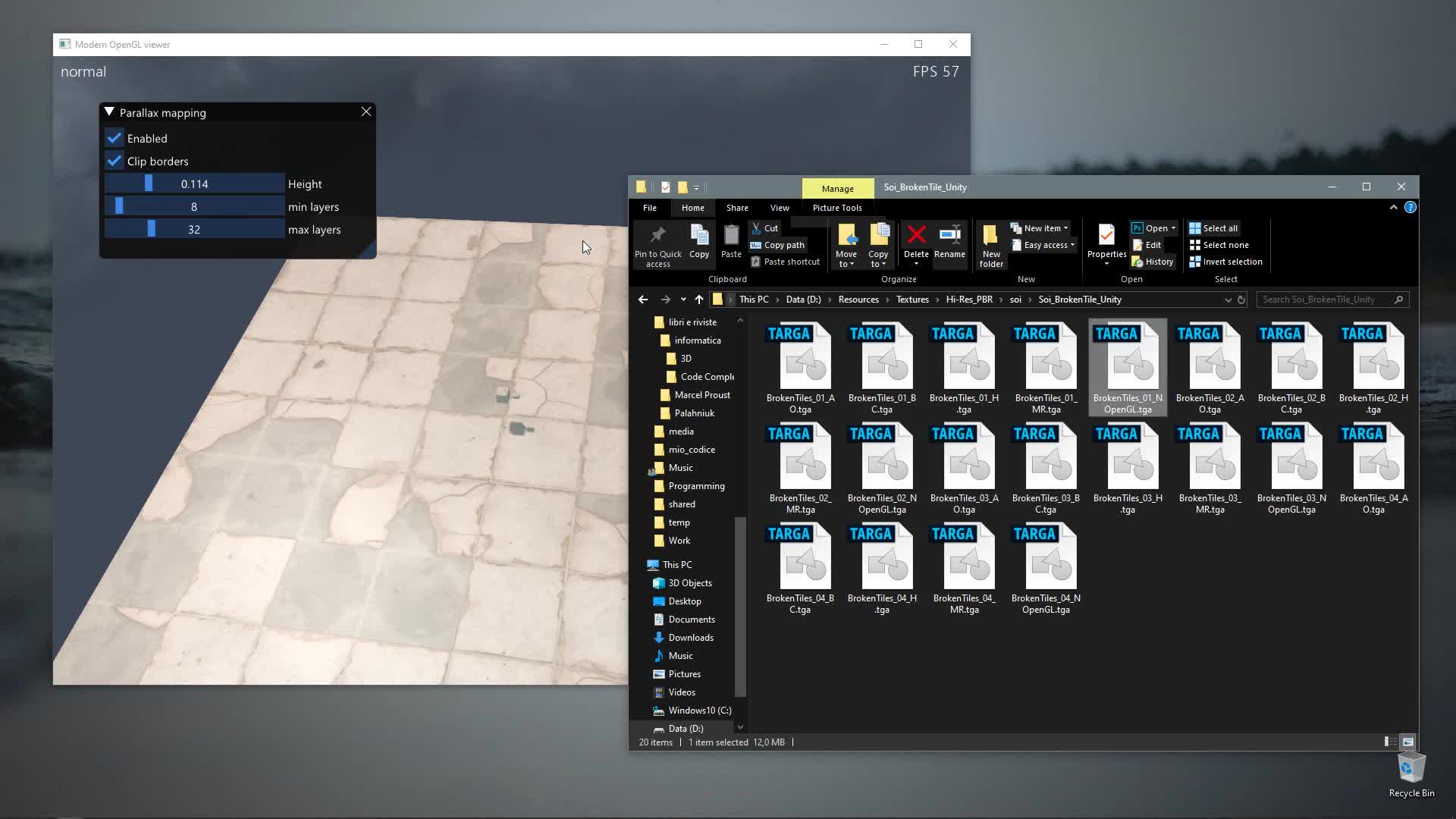The height and width of the screenshot is (819, 1456).
Task: Uncheck Clip borders in Parallax mapping panel
Action: tap(115, 161)
